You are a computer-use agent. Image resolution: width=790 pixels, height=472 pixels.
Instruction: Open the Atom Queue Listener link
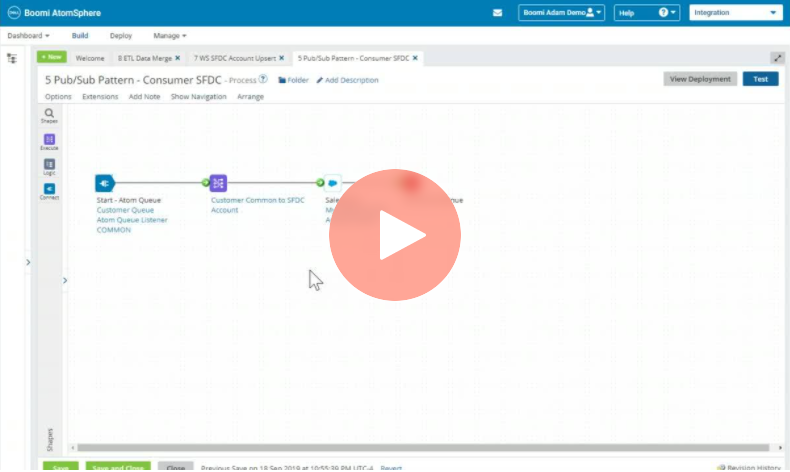tap(131, 220)
